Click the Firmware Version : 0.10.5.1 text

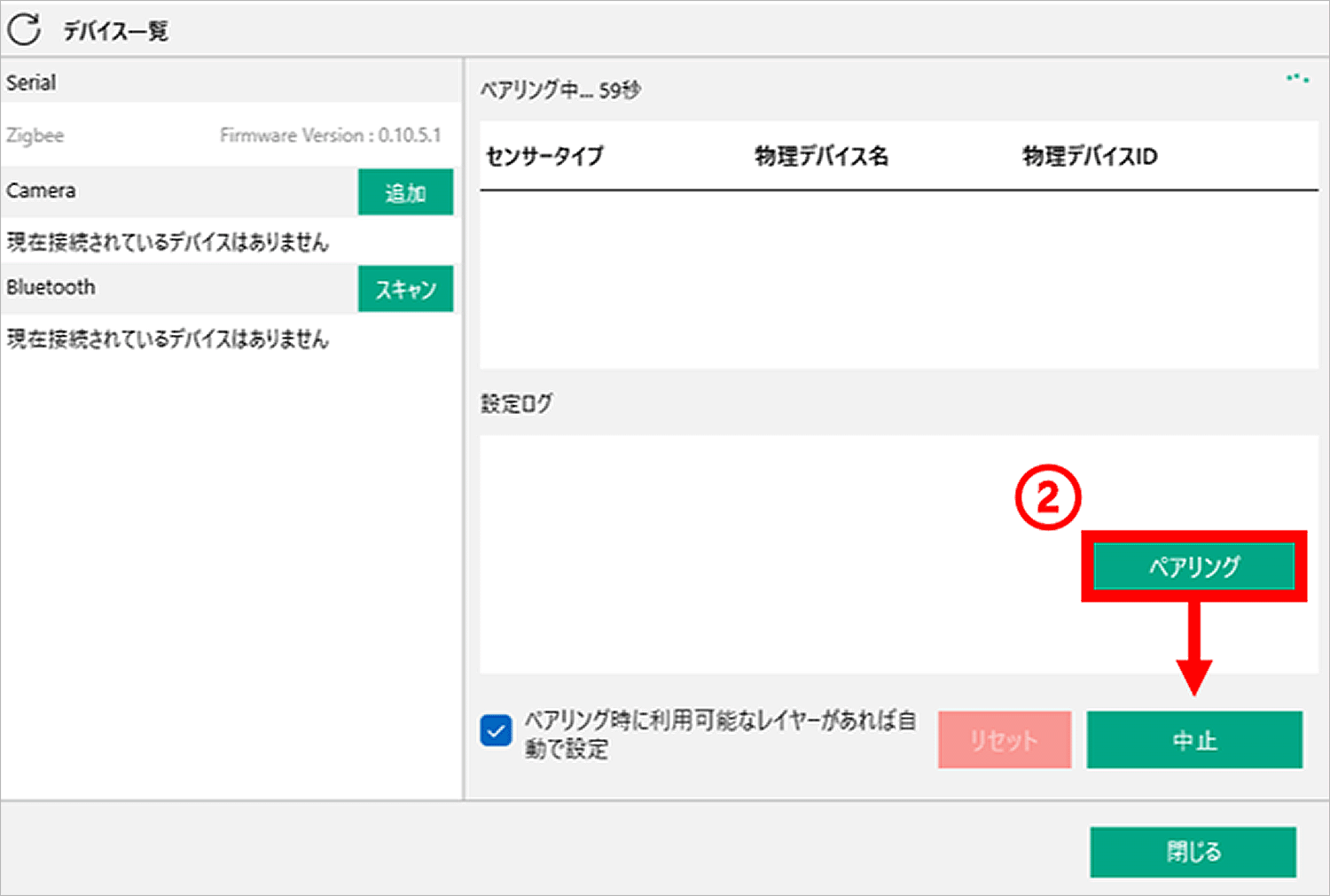(330, 136)
